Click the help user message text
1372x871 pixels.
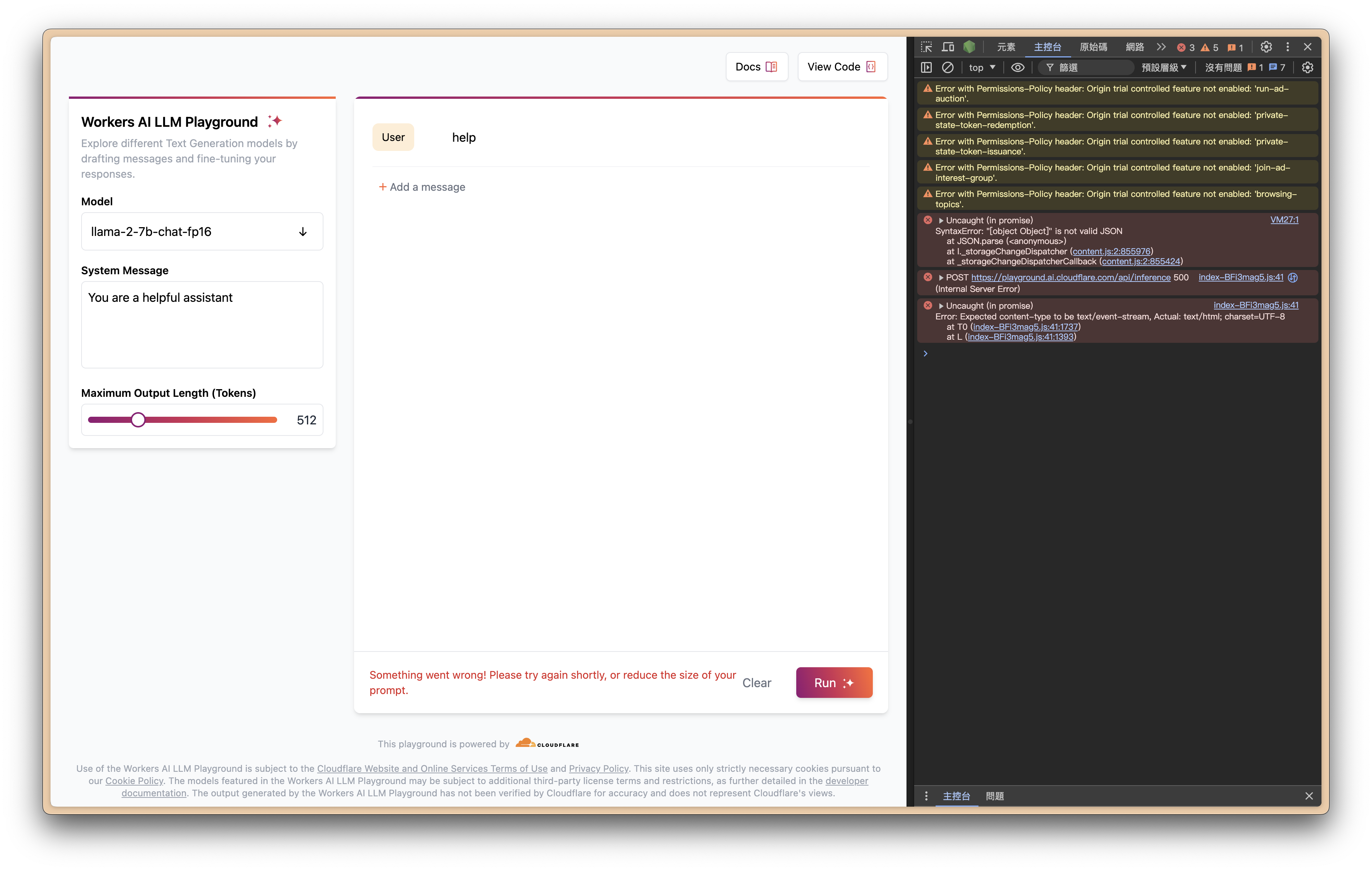464,138
